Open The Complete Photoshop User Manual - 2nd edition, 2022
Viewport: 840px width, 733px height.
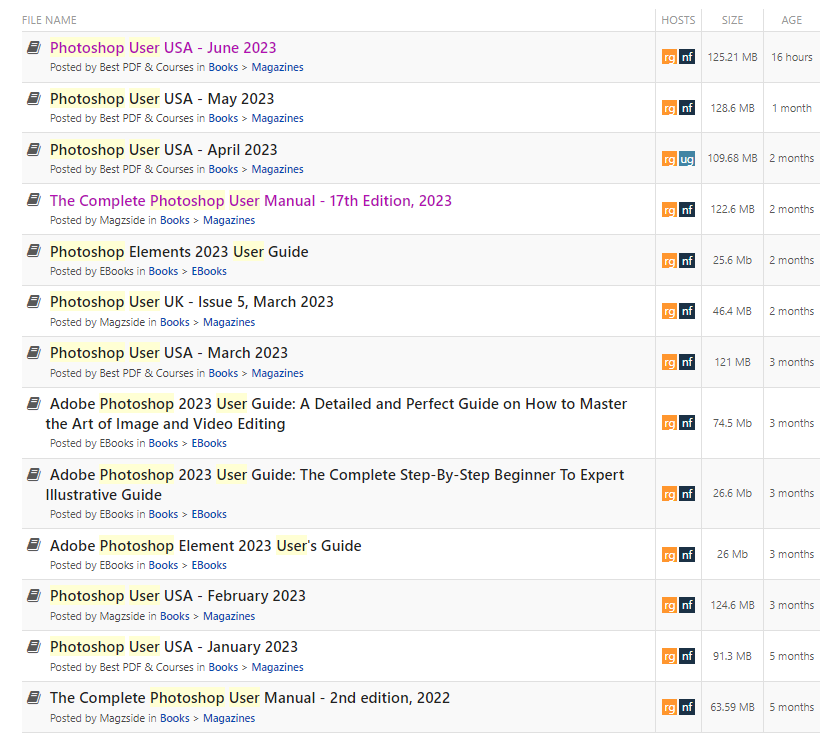(x=250, y=698)
